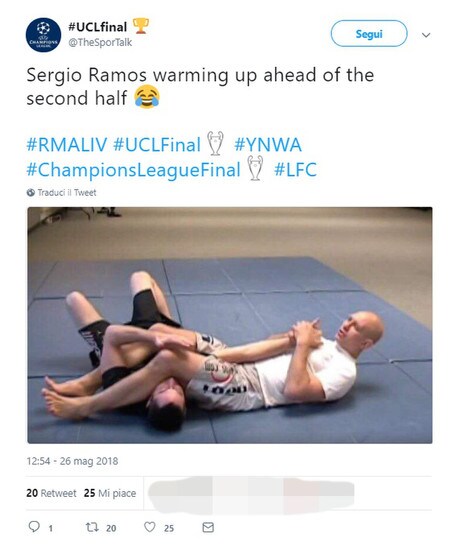
Task: Click Traduci il Tweet translate link
Action: click(x=67, y=192)
